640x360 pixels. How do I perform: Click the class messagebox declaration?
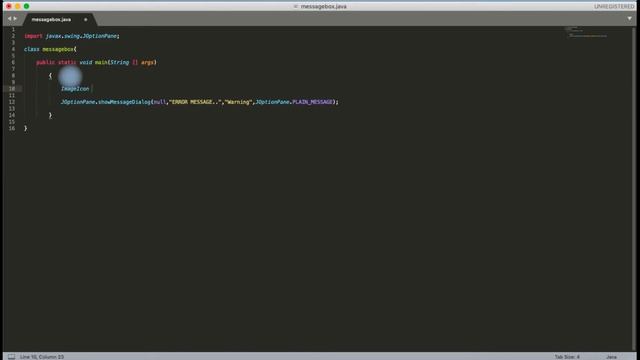pos(50,49)
